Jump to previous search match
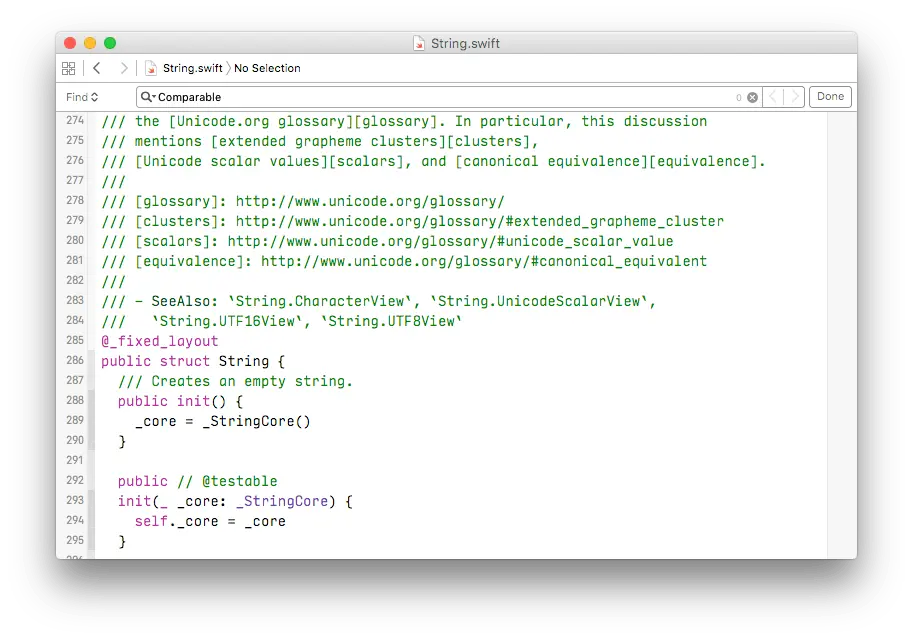 773,97
